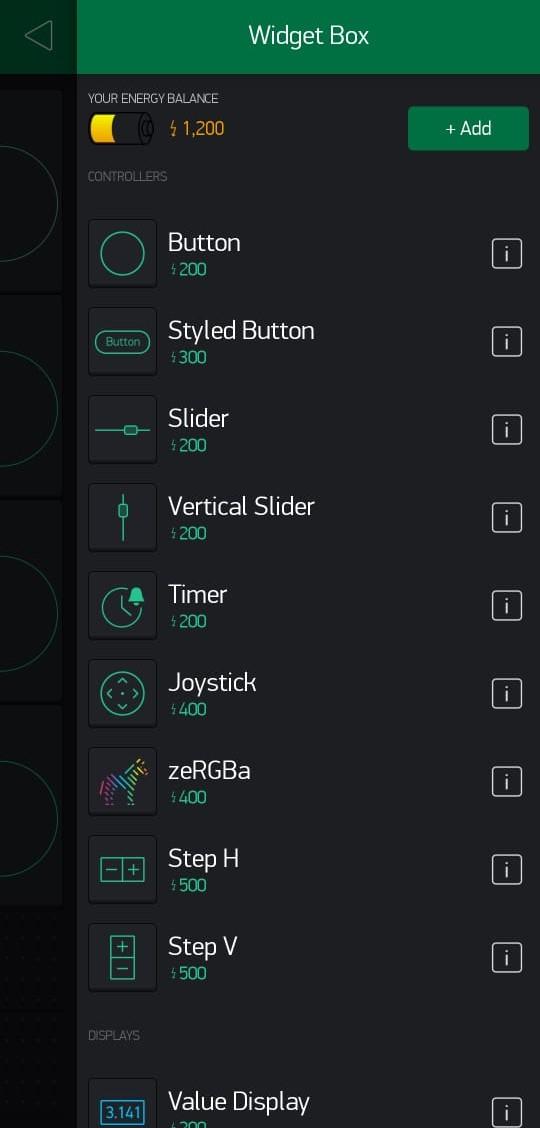Select the zeRGBa zebra icon
Image resolution: width=540 pixels, height=1128 pixels.
tap(122, 781)
